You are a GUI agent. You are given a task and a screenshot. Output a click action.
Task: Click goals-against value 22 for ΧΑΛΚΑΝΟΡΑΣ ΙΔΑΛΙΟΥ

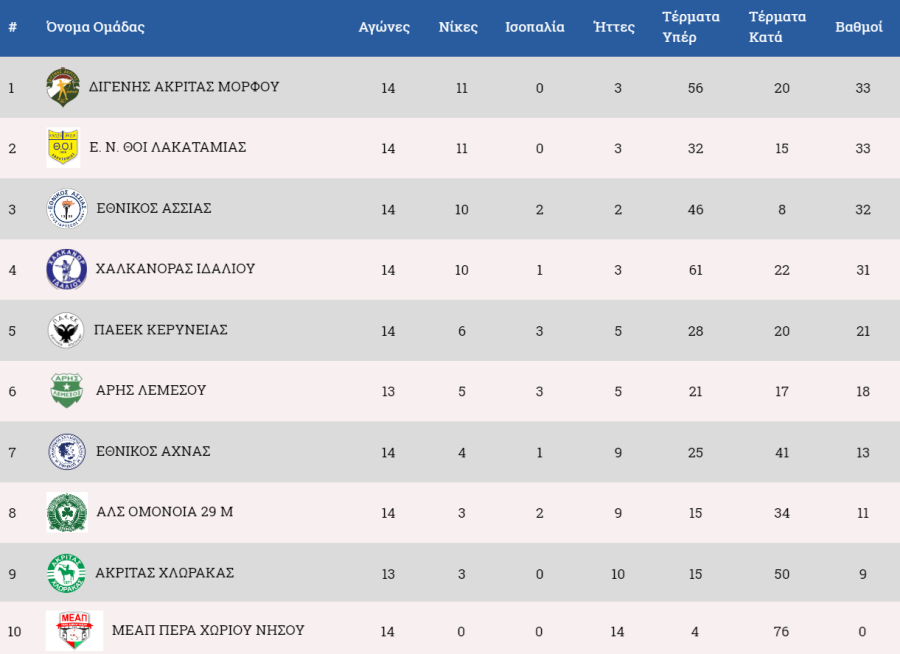click(782, 270)
